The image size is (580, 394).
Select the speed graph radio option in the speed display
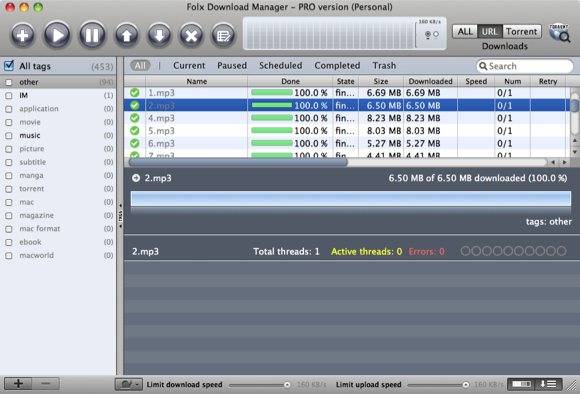tap(428, 34)
